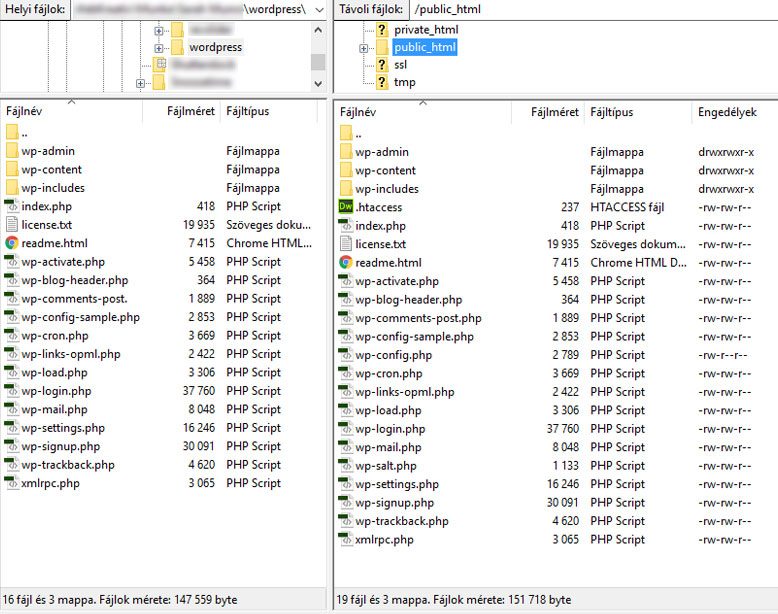
Task: Sort local files by Fájlnév column
Action: (x=72, y=111)
